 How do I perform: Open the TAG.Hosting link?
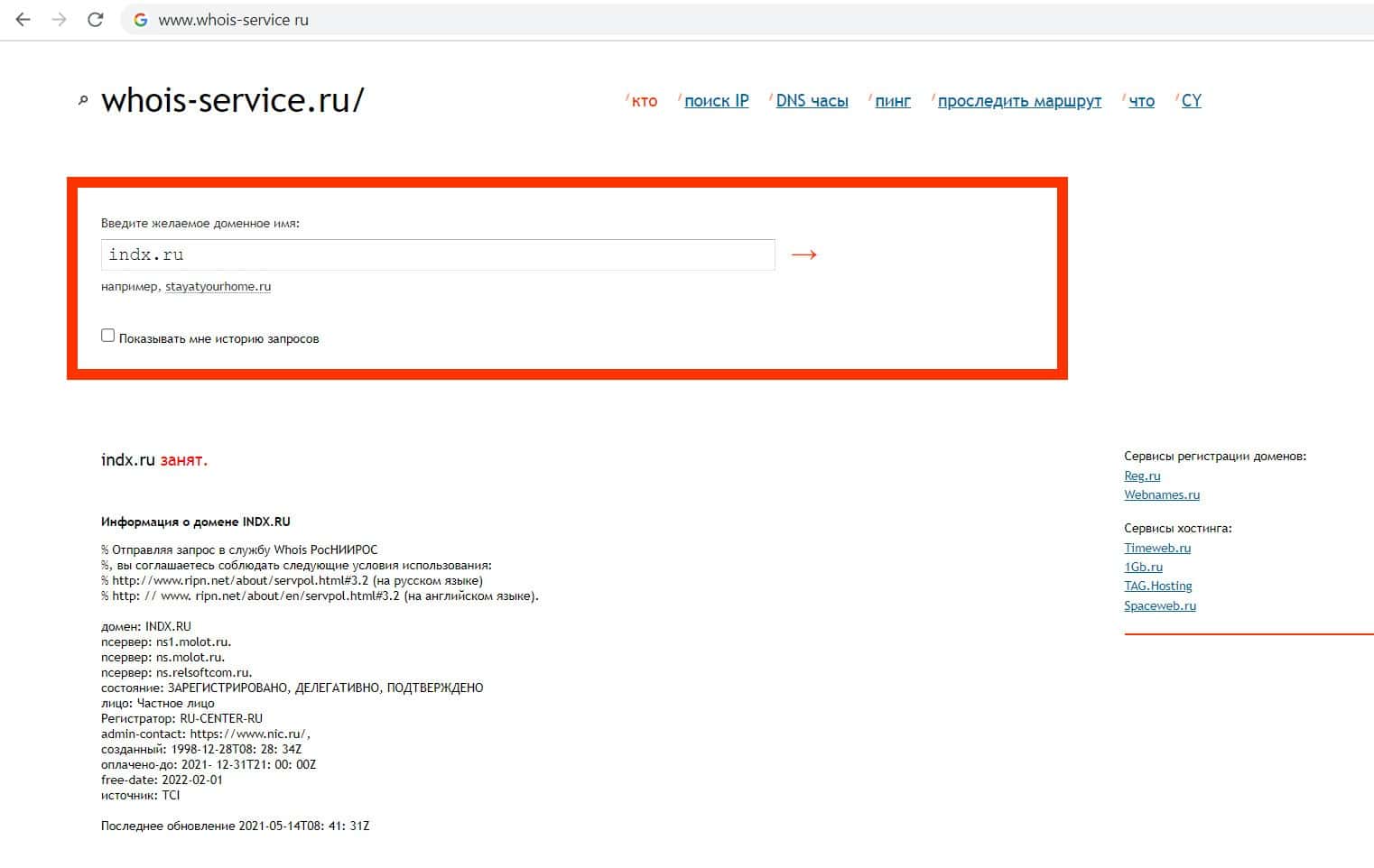point(1158,586)
